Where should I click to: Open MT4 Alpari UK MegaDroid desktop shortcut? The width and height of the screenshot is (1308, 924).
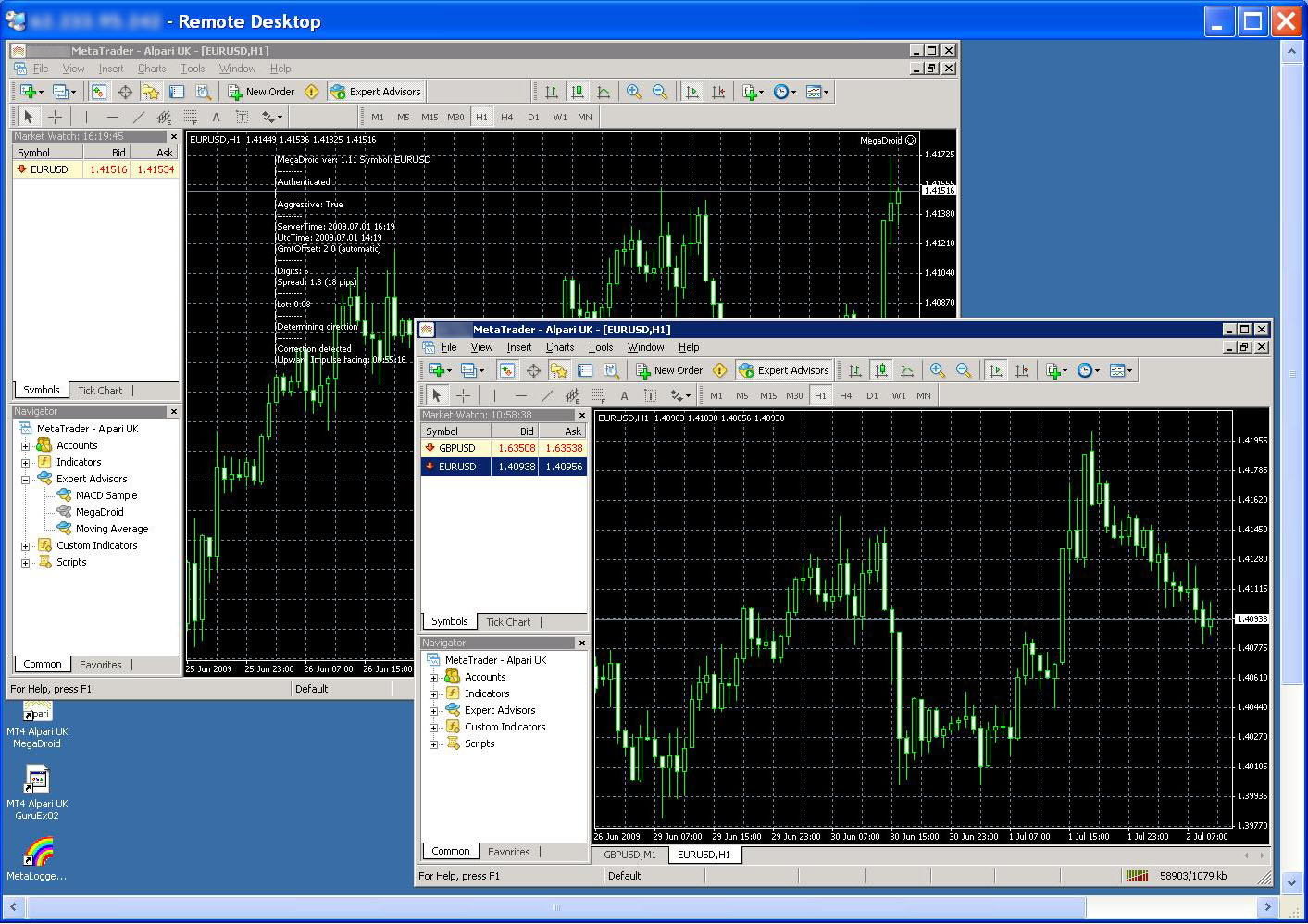pos(37,725)
